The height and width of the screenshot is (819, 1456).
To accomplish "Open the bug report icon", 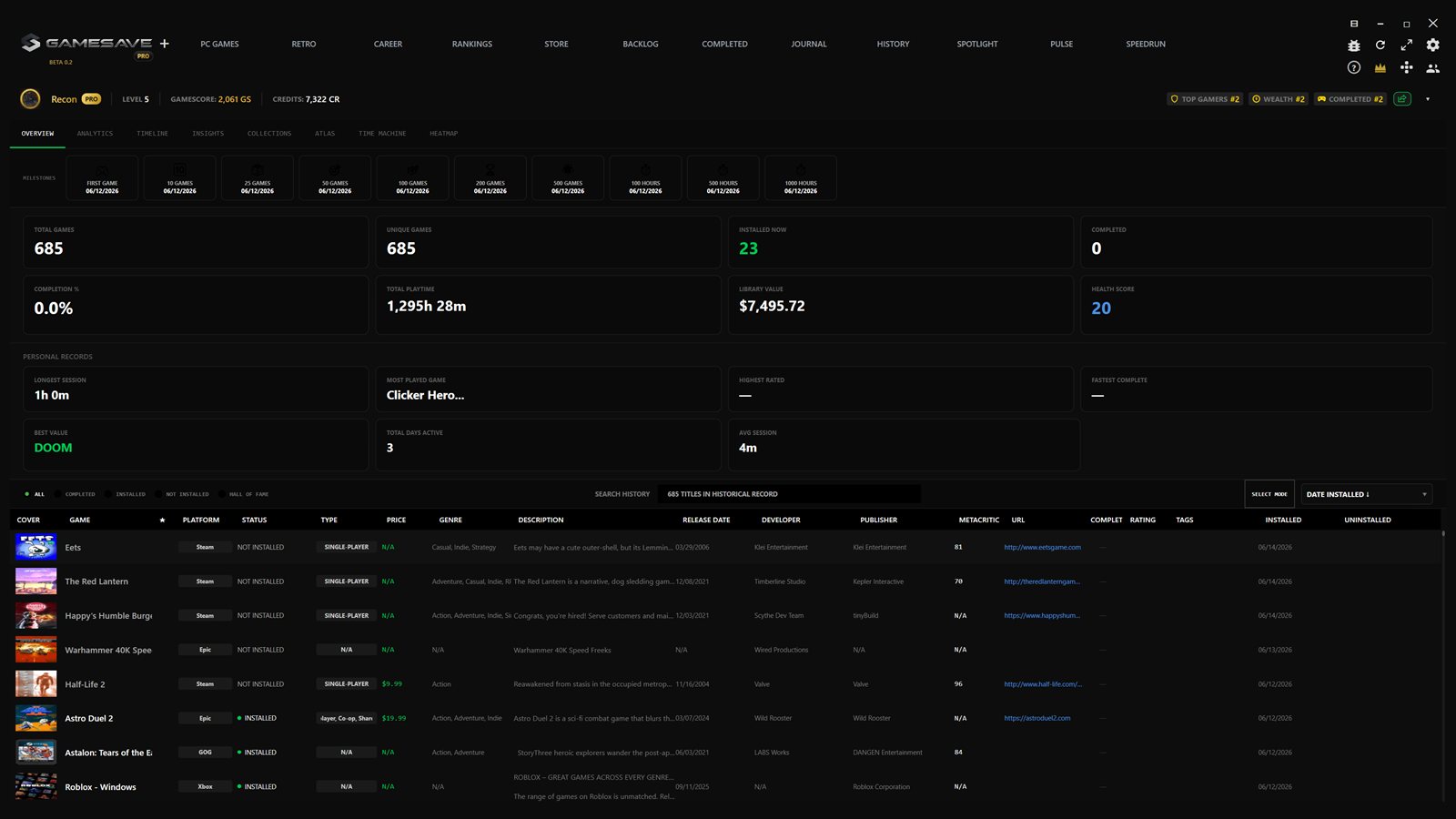I will [x=1354, y=45].
